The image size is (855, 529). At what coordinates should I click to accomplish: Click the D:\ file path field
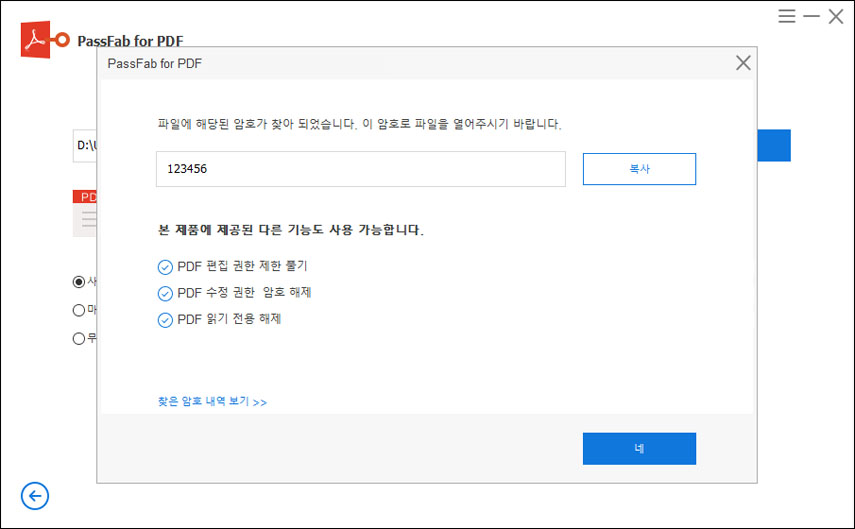pyautogui.click(x=85, y=146)
